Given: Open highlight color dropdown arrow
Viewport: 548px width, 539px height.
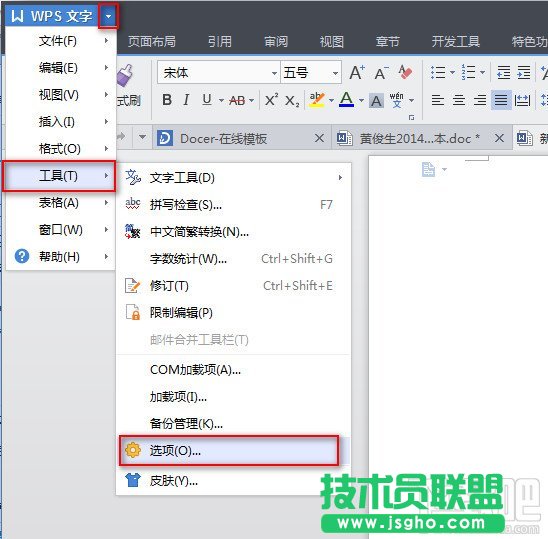Looking at the screenshot, I should [331, 101].
